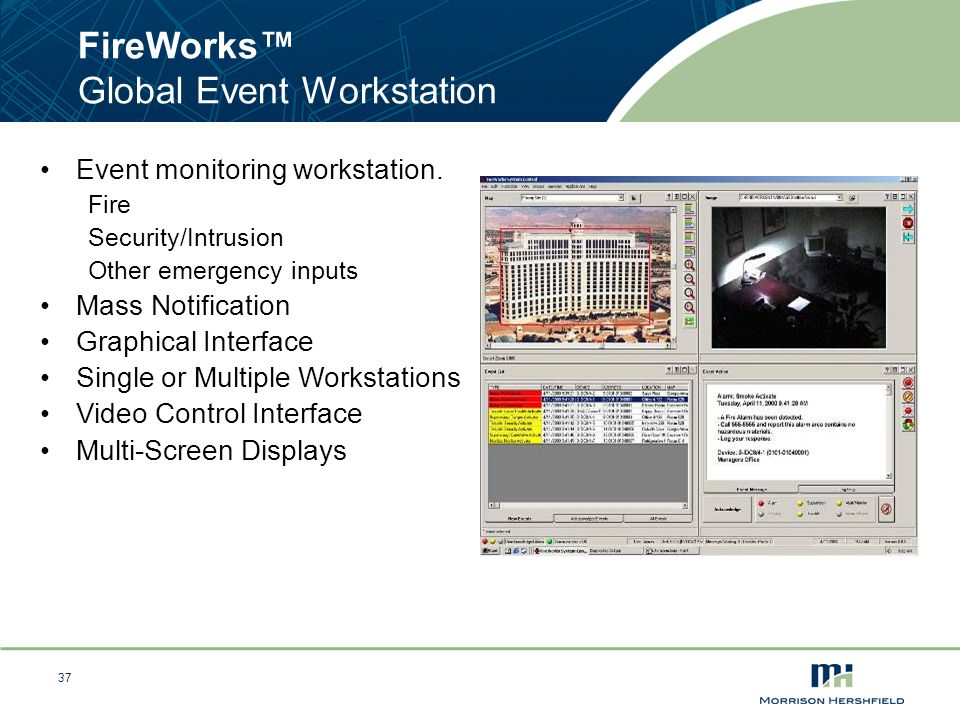Click the red status light in status bar
960x720 pixels.
(485, 542)
